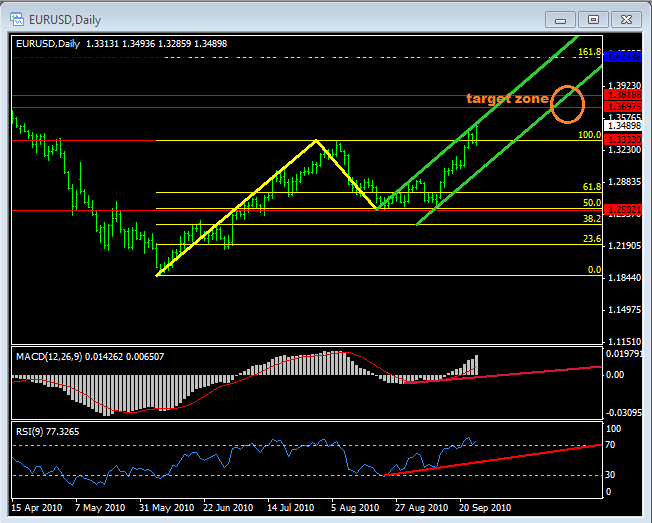Click the red 1.25821 price tag

622,209
